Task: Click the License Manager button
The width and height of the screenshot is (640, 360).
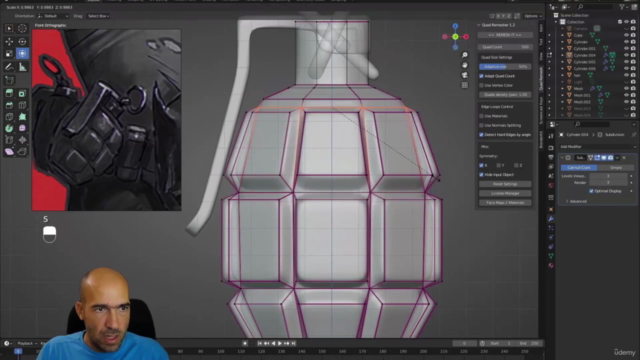Action: point(505,193)
